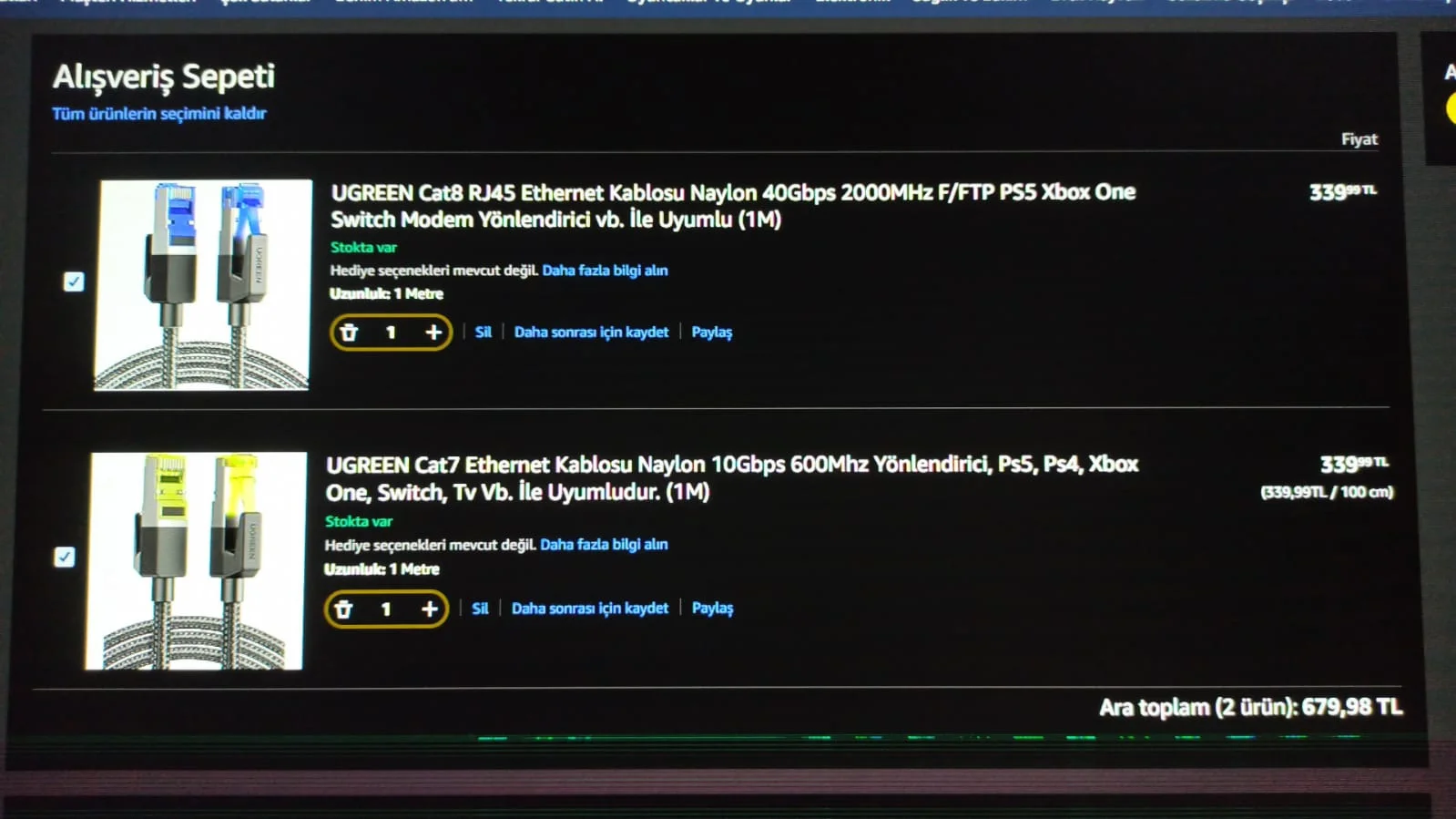The width and height of the screenshot is (1456, 819).
Task: Increase Cat8 cable quantity with plus icon
Action: coord(433,333)
